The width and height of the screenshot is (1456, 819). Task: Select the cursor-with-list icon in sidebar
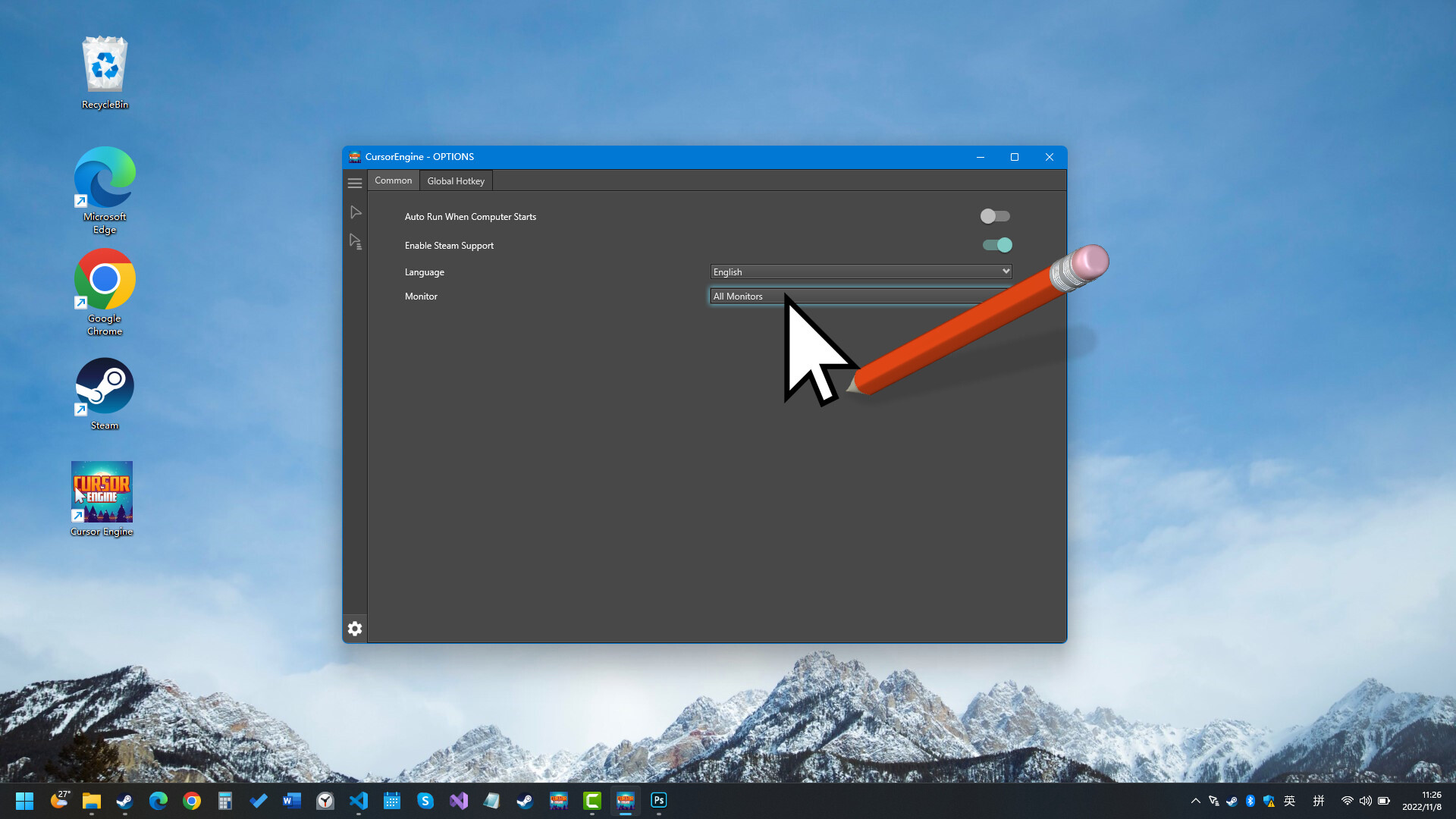355,240
